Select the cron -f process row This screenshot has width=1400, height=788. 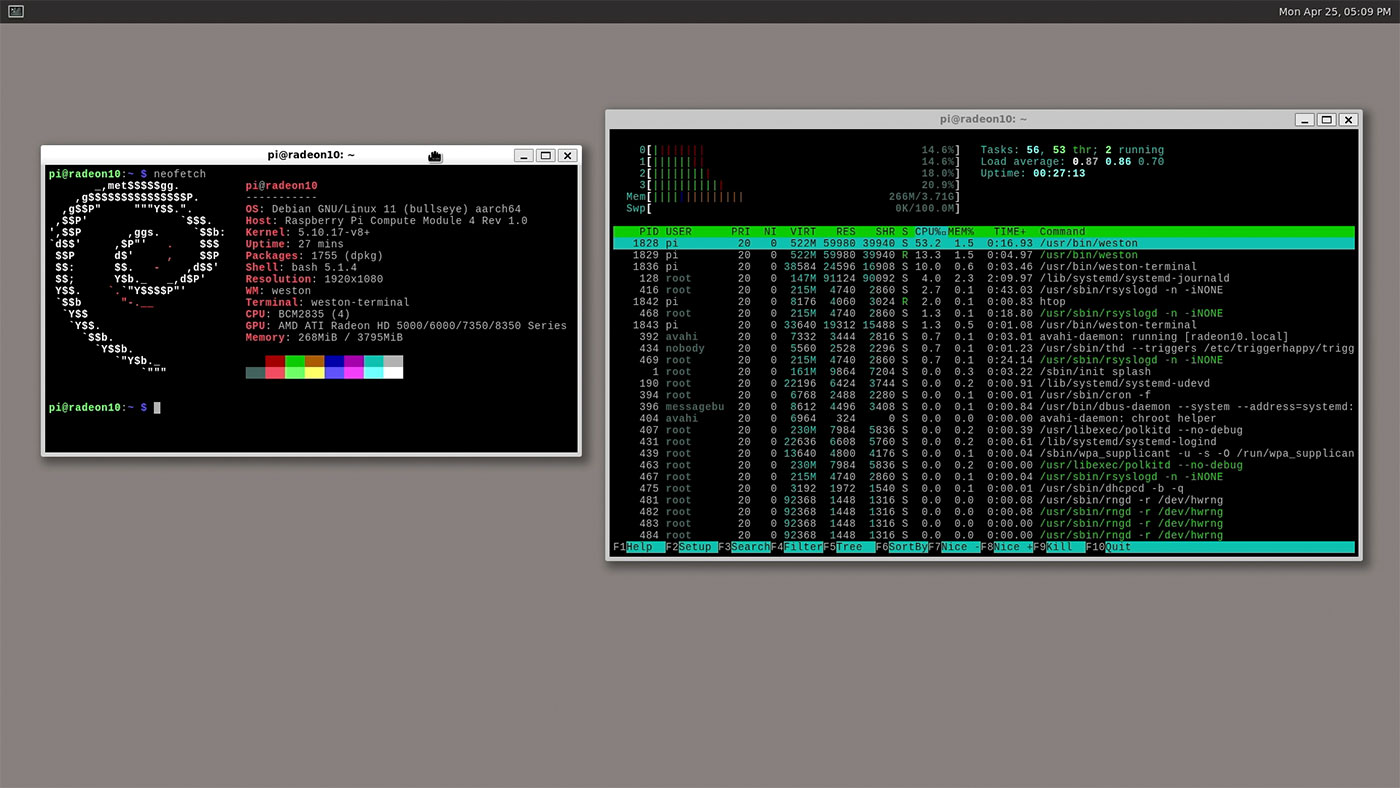click(984, 395)
